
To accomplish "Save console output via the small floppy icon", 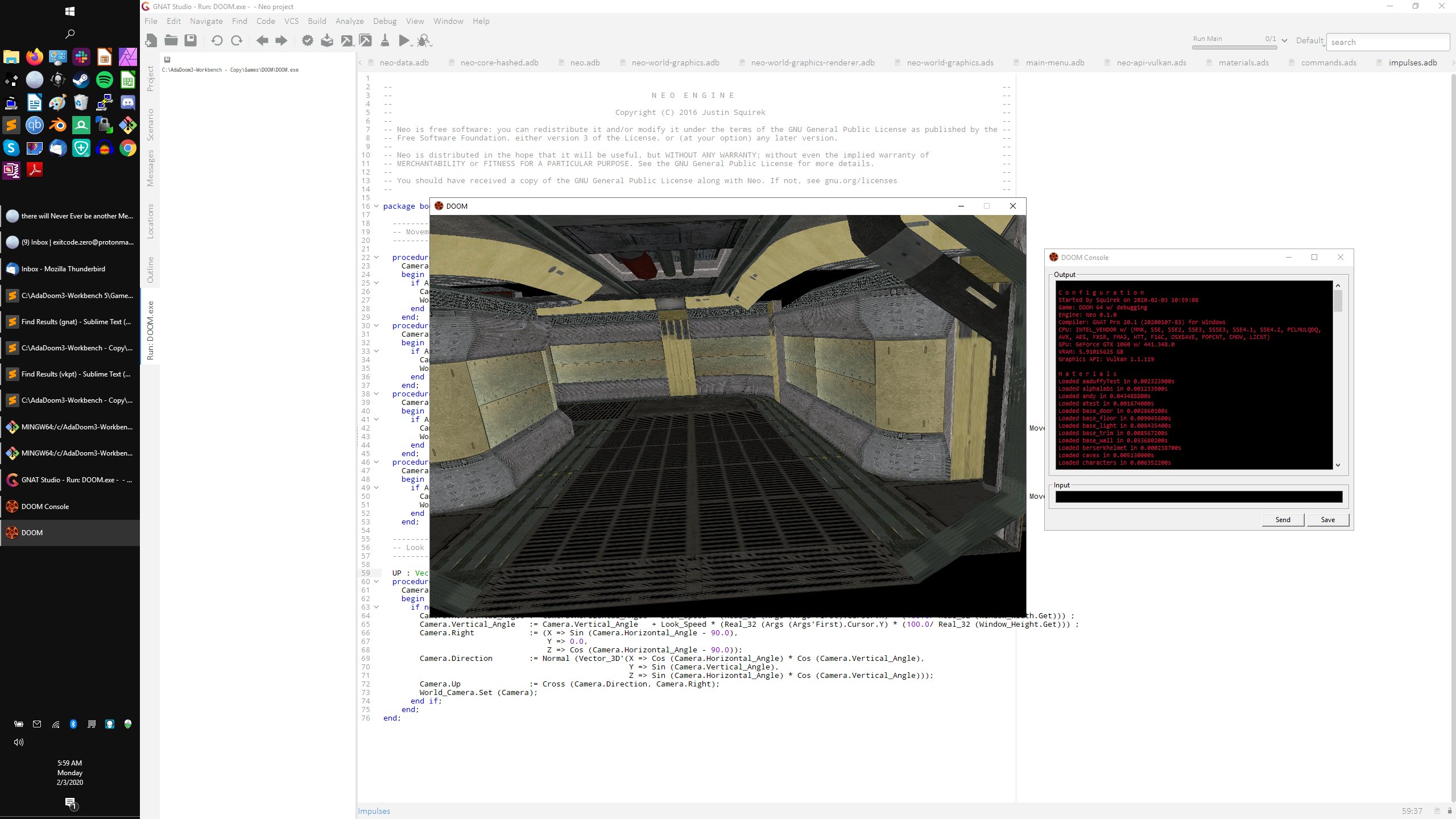I will (x=167, y=59).
